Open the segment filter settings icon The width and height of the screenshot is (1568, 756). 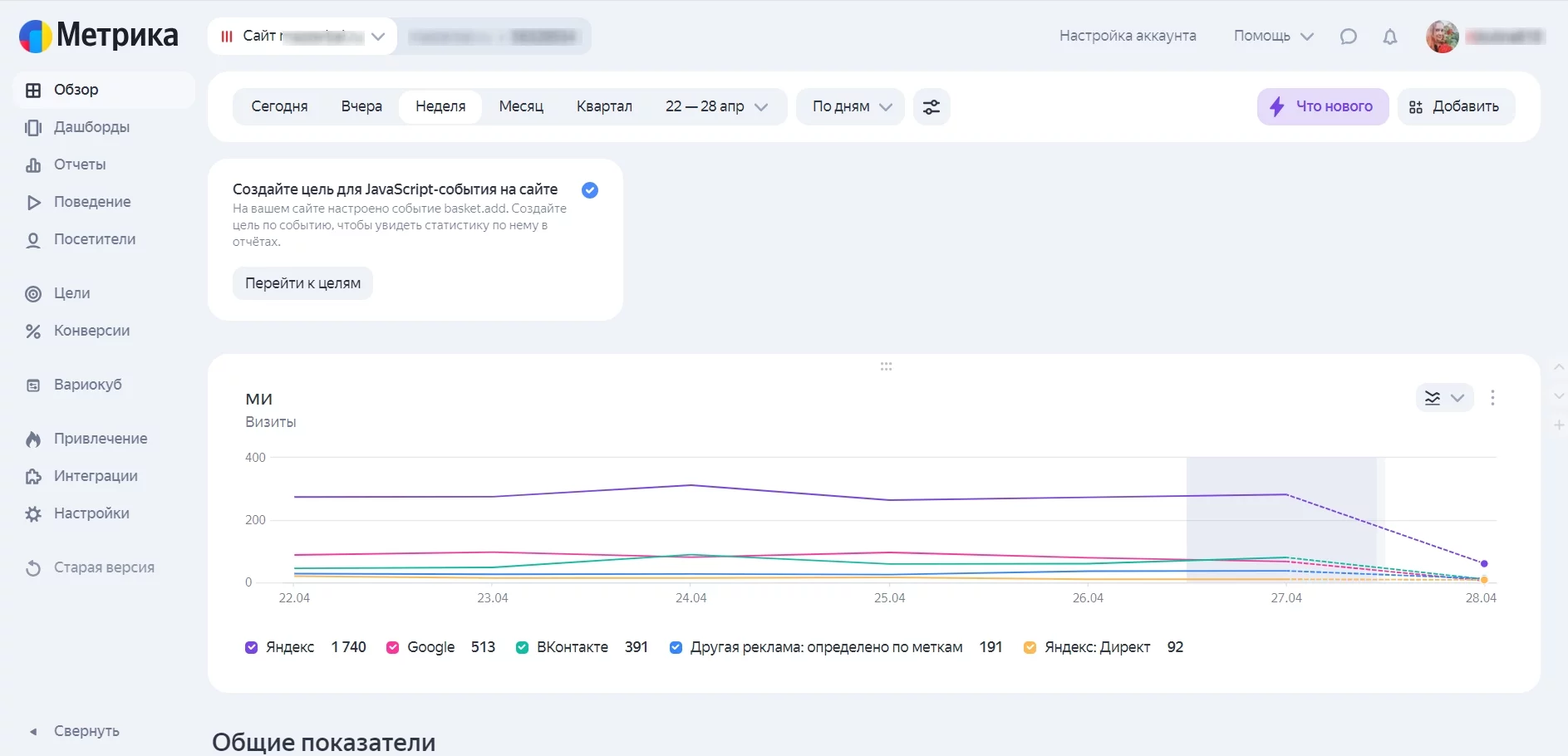(931, 107)
